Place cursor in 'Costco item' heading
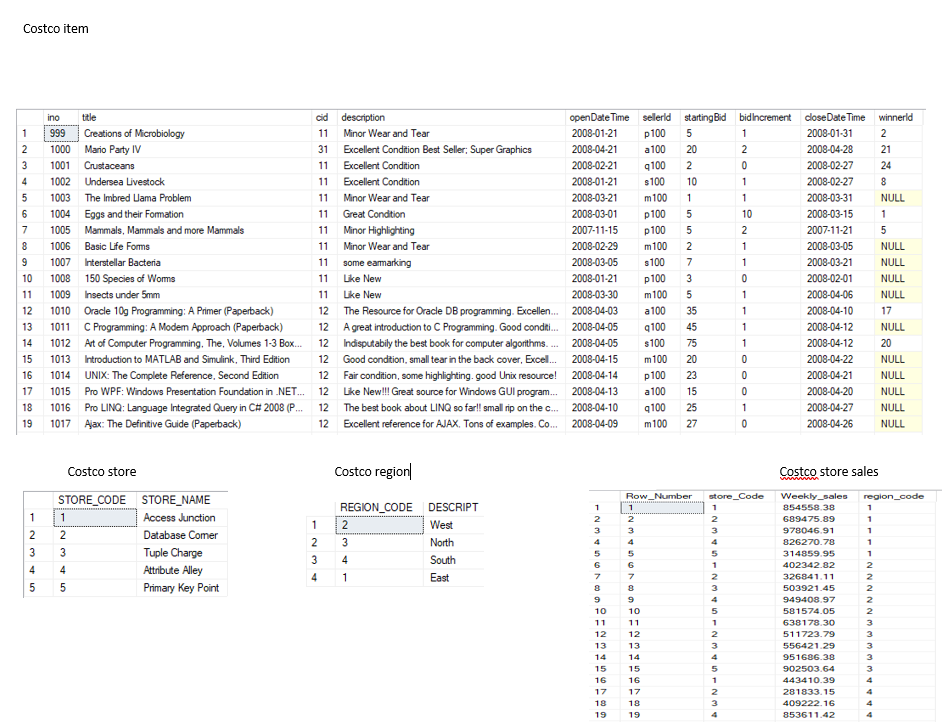 pyautogui.click(x=56, y=28)
